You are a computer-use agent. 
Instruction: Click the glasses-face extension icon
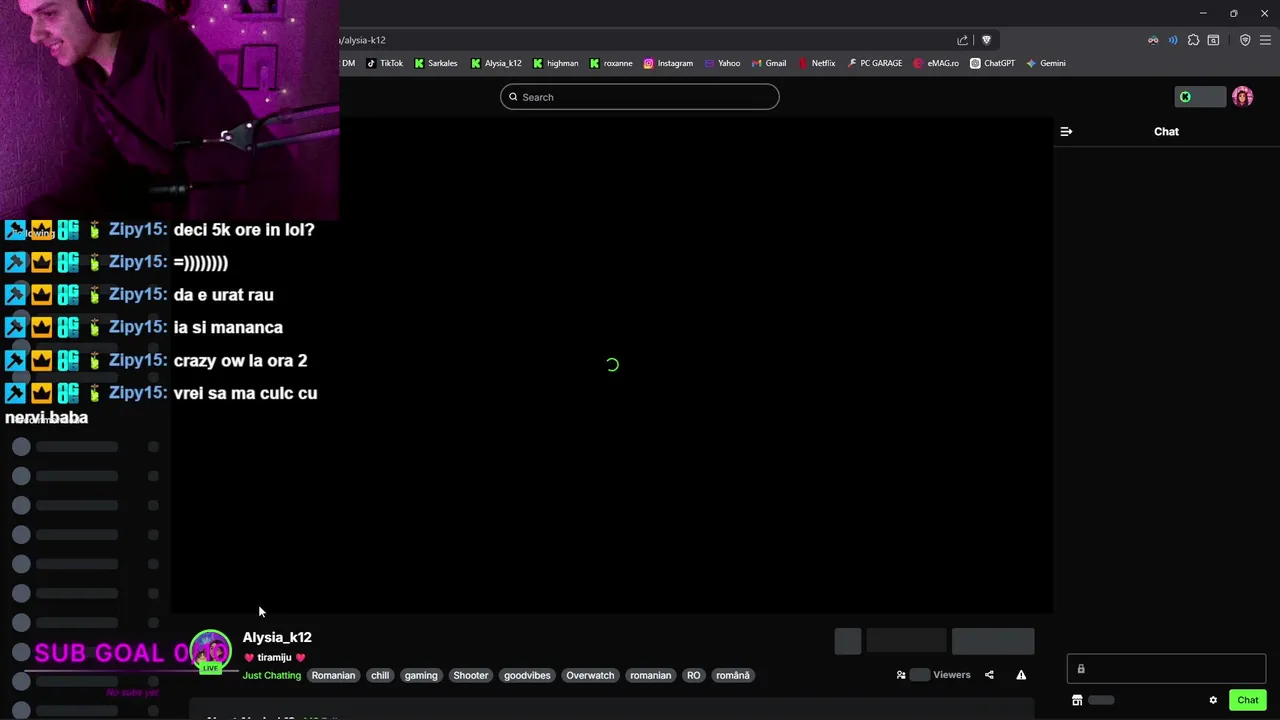1153,40
